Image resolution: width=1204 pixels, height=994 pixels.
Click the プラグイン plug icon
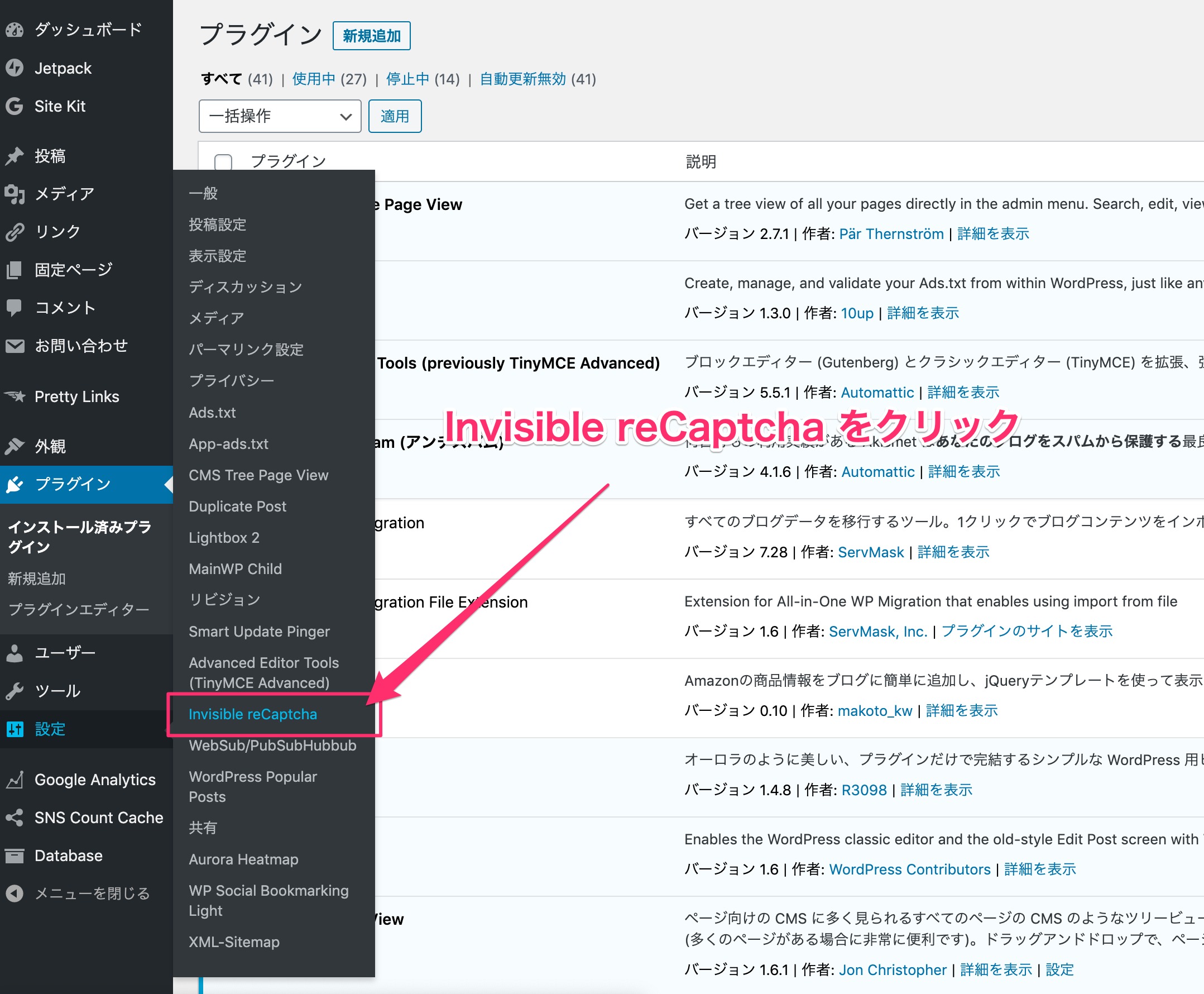(15, 484)
